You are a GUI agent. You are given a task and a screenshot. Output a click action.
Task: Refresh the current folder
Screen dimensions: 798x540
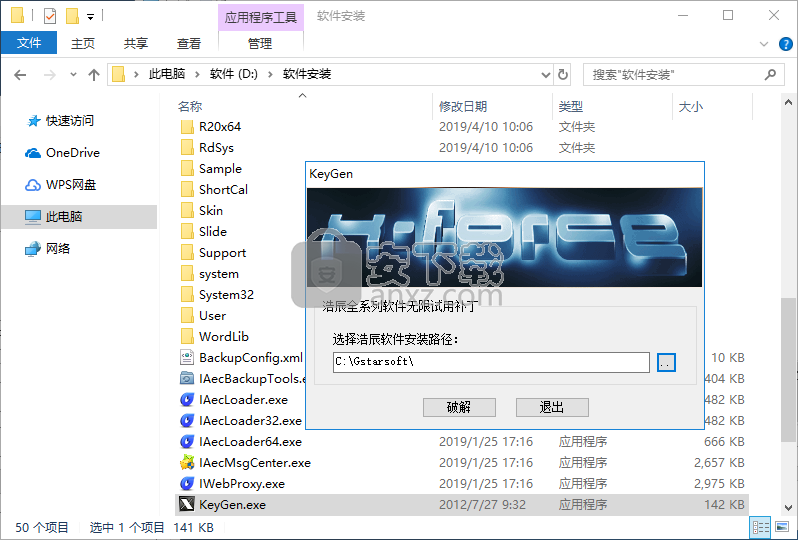[562, 74]
